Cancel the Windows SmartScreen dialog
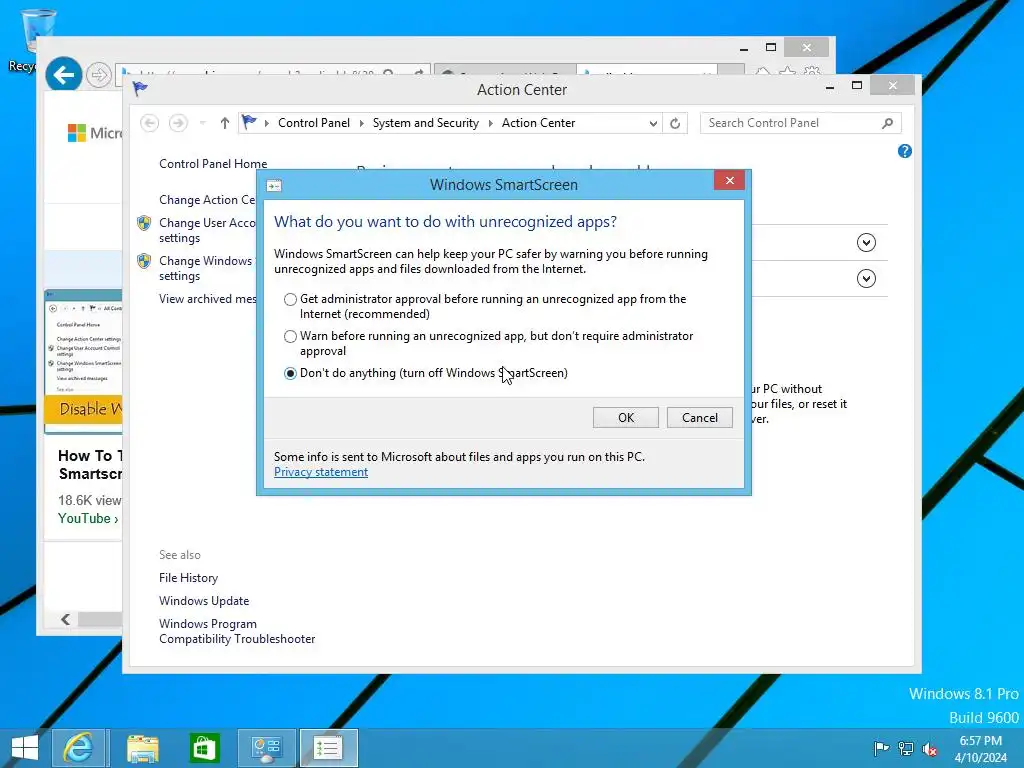Screen dimensions: 1024x768 [x=699, y=418]
